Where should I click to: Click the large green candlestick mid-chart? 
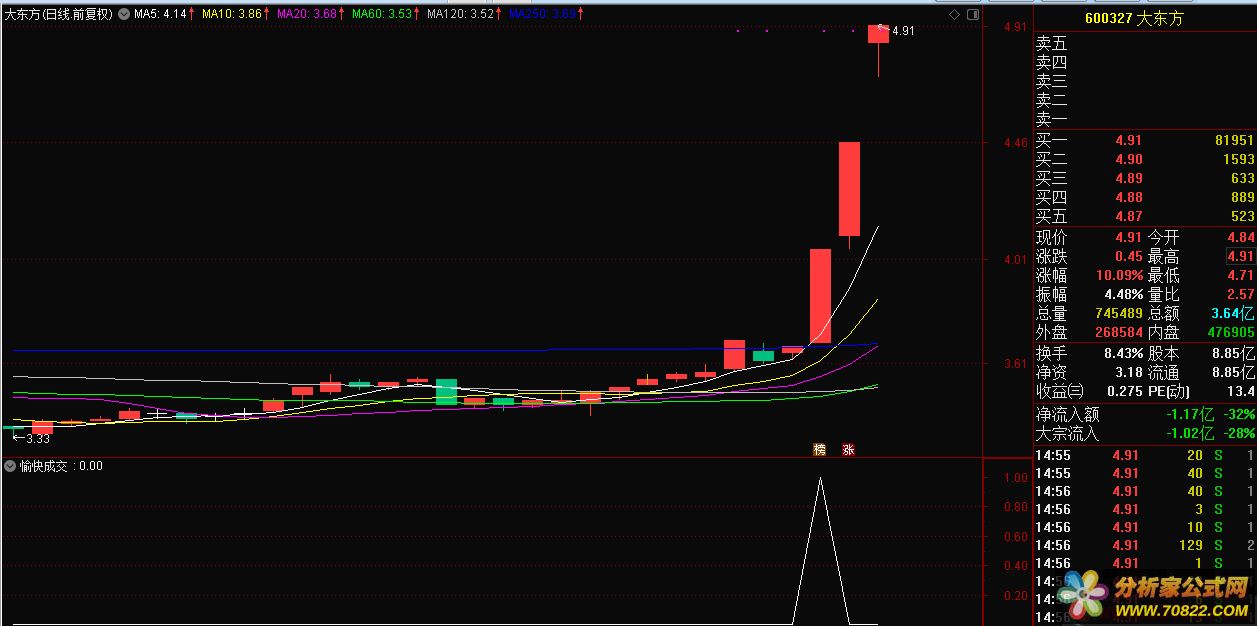(446, 391)
